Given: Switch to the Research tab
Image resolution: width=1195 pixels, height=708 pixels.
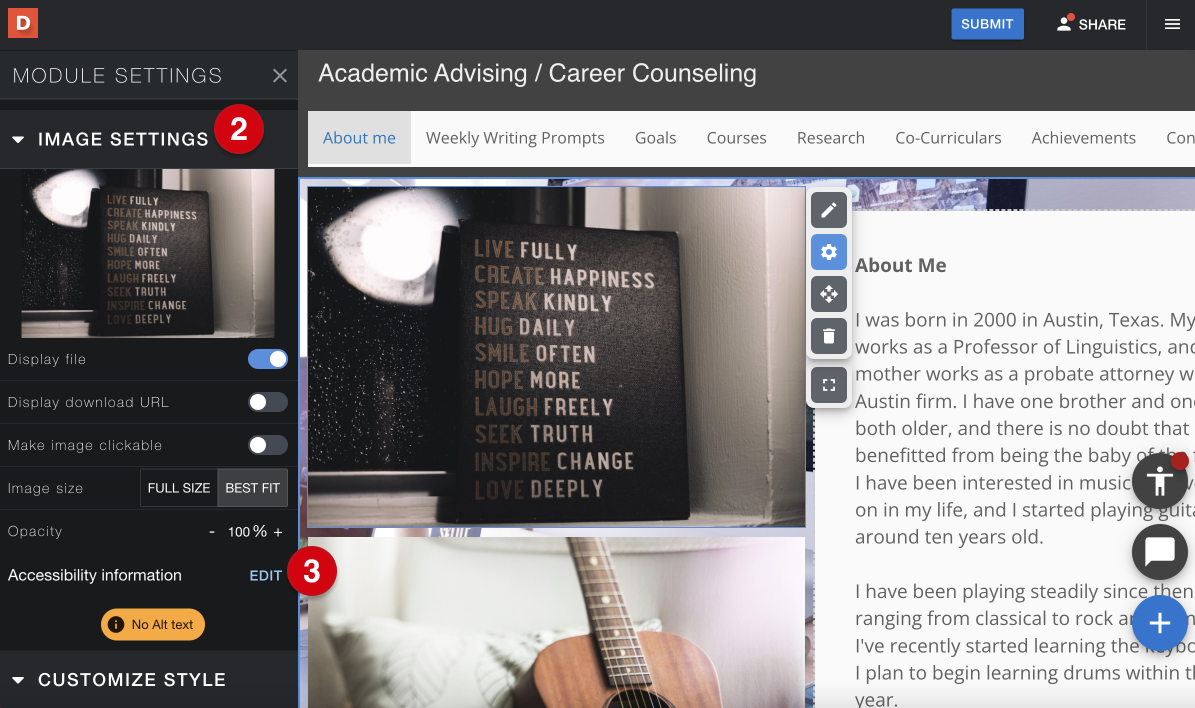Looking at the screenshot, I should [831, 138].
